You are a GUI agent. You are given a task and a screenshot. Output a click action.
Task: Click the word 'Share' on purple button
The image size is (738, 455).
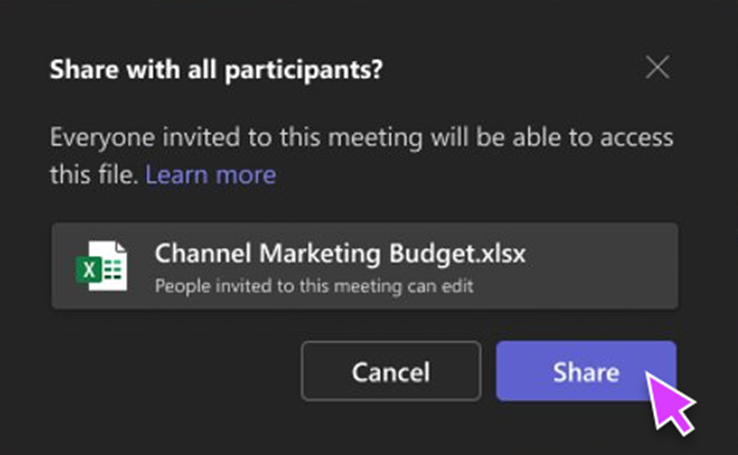[586, 372]
